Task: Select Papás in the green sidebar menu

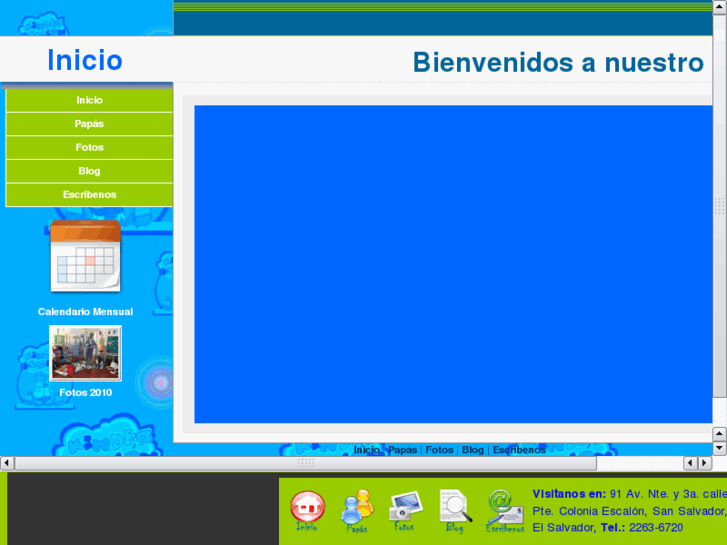Action: pyautogui.click(x=89, y=124)
